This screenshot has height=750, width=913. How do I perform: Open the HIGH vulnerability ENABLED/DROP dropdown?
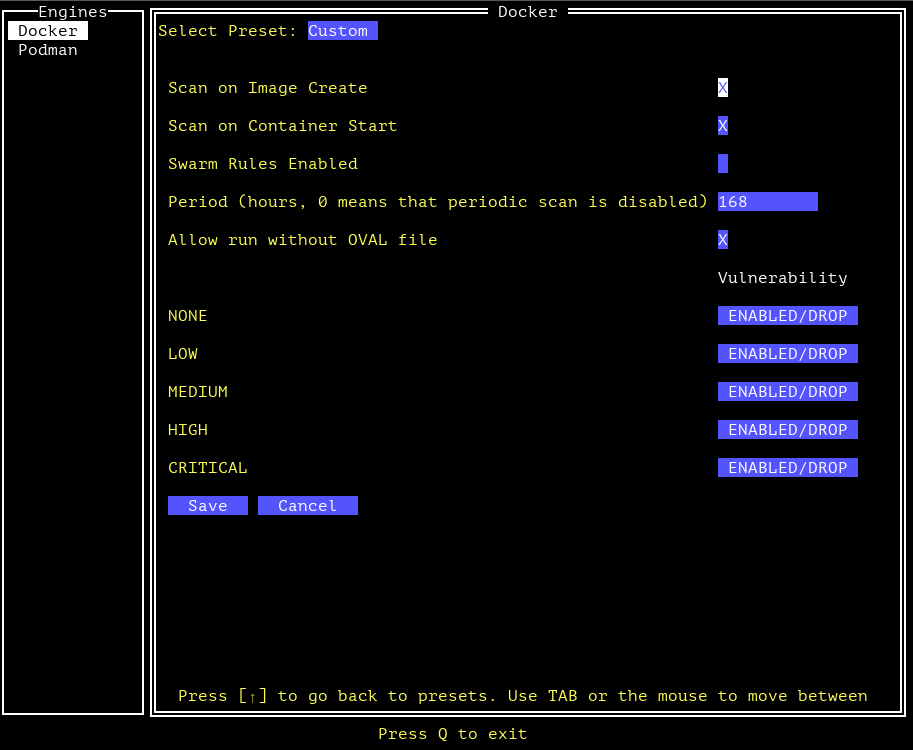pos(787,430)
